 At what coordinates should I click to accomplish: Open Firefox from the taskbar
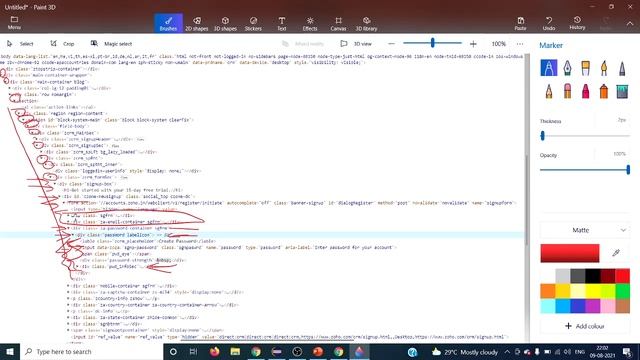214,351
